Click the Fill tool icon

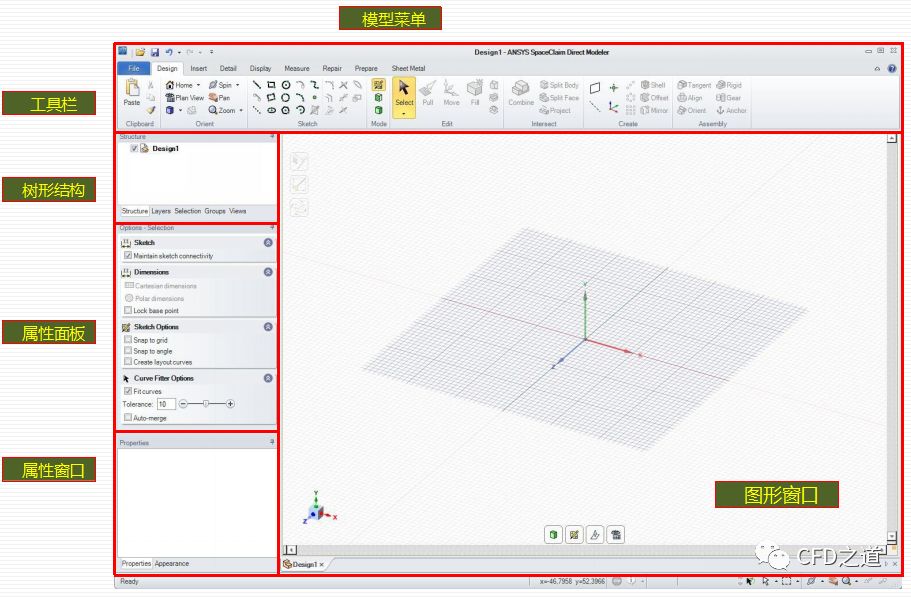[475, 93]
